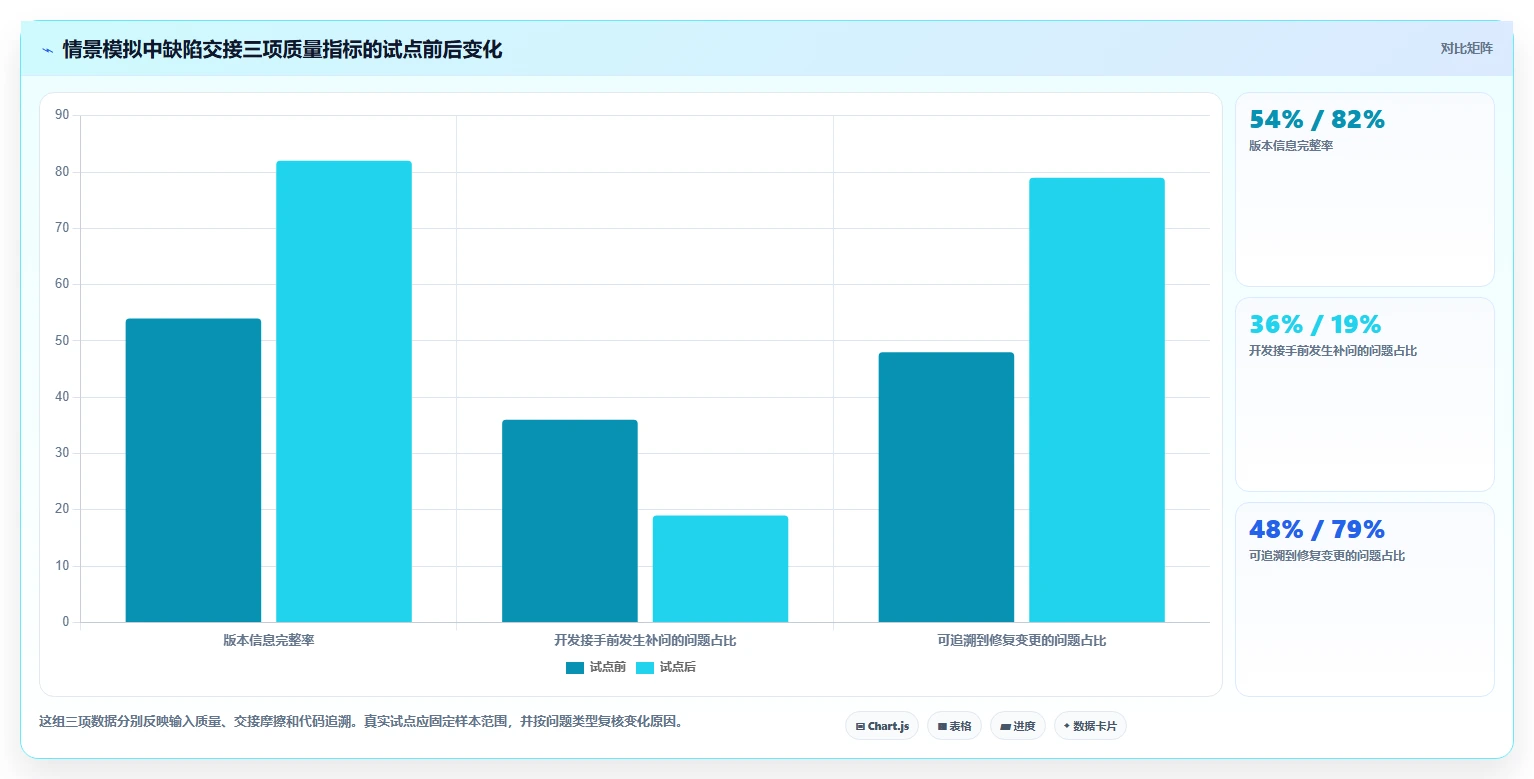
Task: Click the 试点前 bar for 版本信息完整率
Action: tap(193, 470)
